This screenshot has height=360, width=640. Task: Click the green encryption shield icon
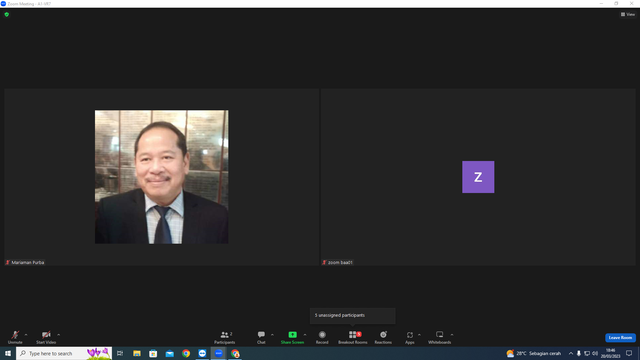click(7, 14)
